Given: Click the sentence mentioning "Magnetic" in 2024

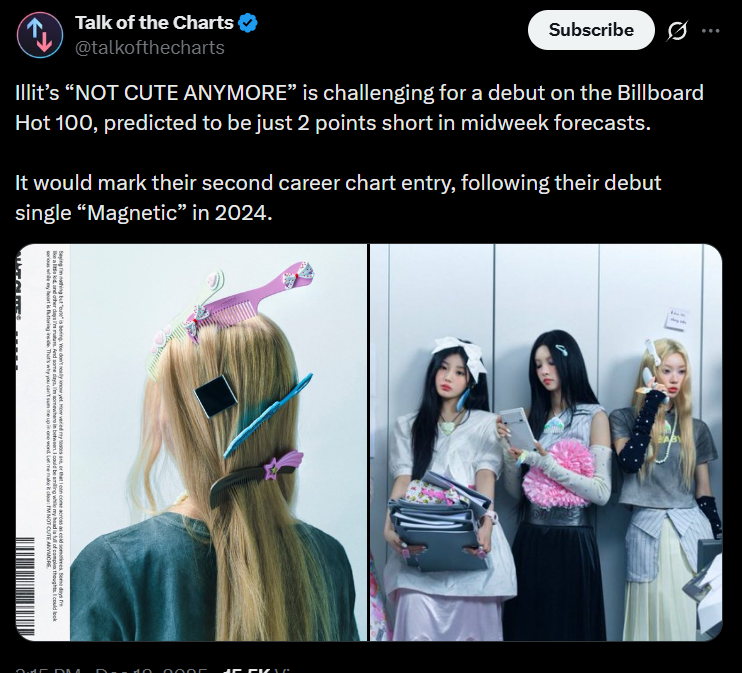Looking at the screenshot, I should 338,198.
